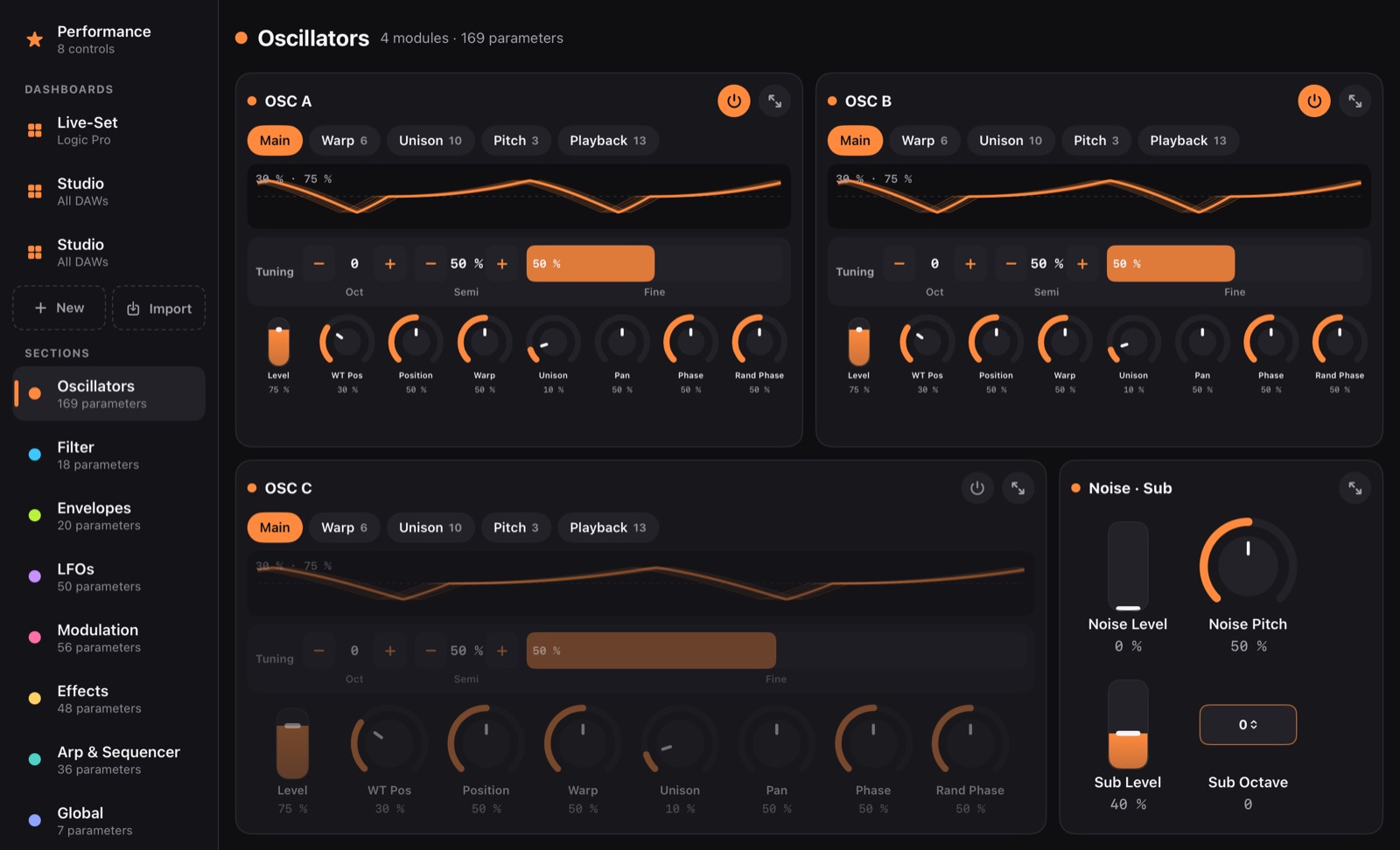
Task: Open OSC B Pitch tab
Action: click(1096, 141)
